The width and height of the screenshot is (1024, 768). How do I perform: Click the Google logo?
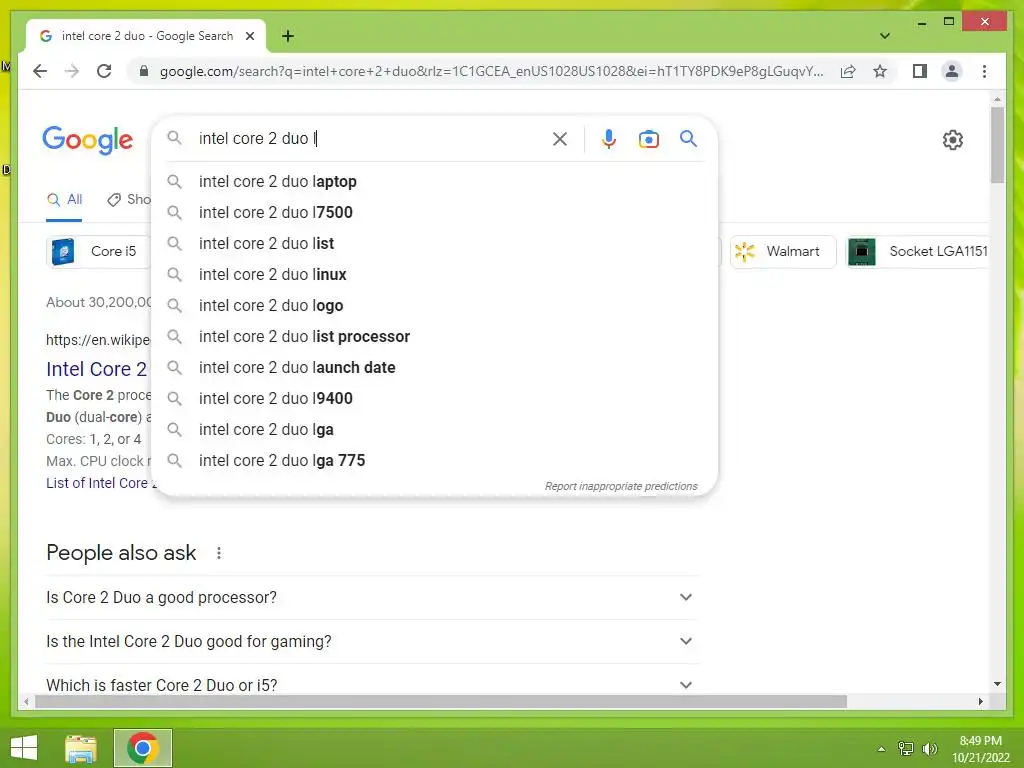click(88, 139)
